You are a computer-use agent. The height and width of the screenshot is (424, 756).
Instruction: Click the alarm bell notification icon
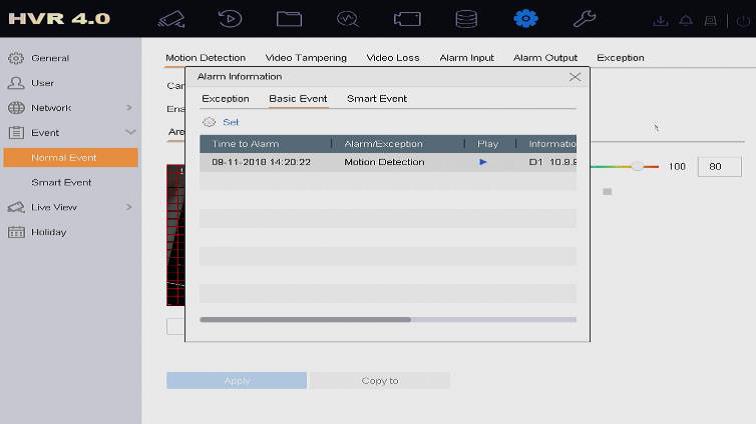pyautogui.click(x=686, y=20)
